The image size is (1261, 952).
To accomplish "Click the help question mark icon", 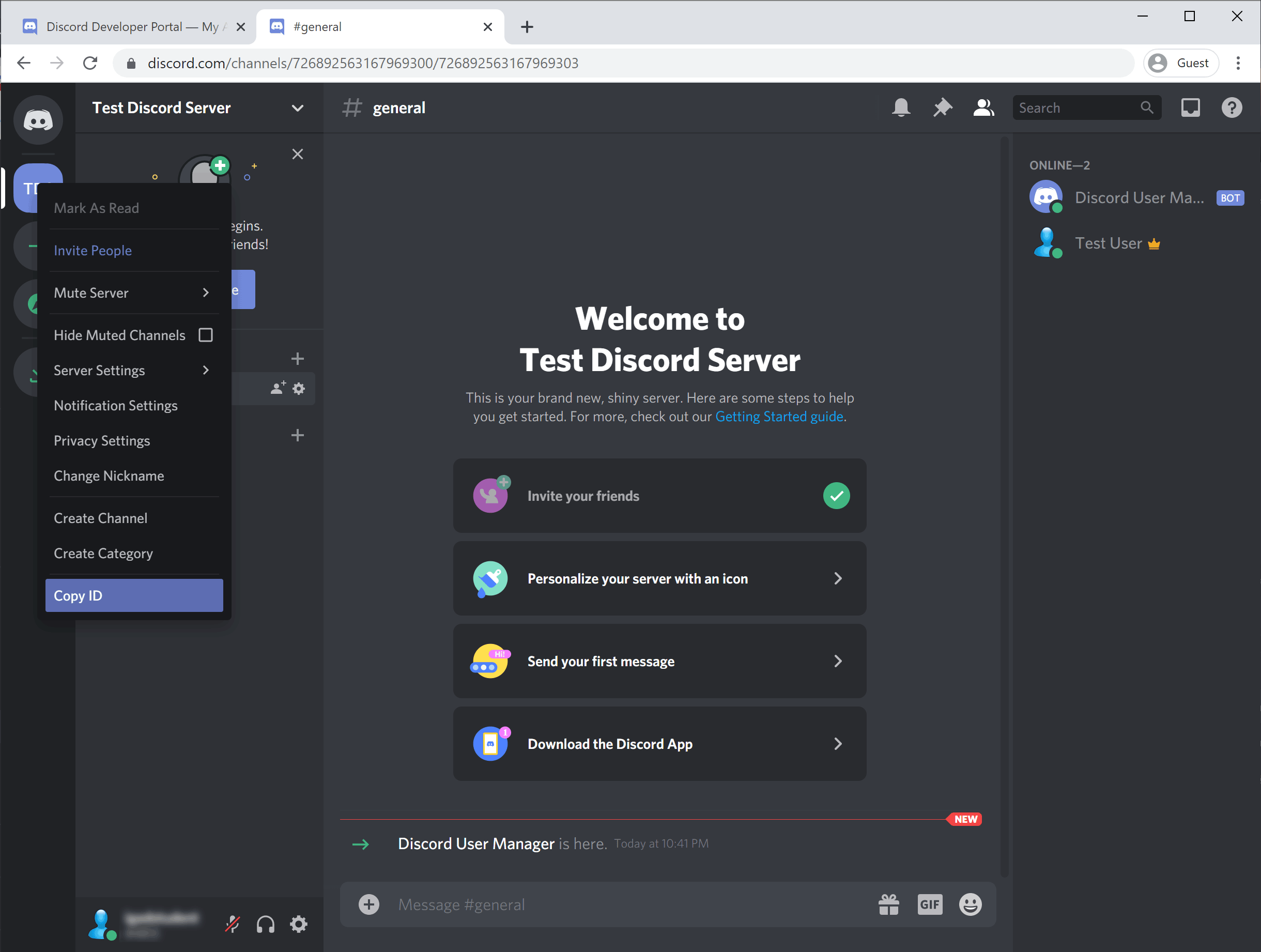I will (x=1232, y=108).
